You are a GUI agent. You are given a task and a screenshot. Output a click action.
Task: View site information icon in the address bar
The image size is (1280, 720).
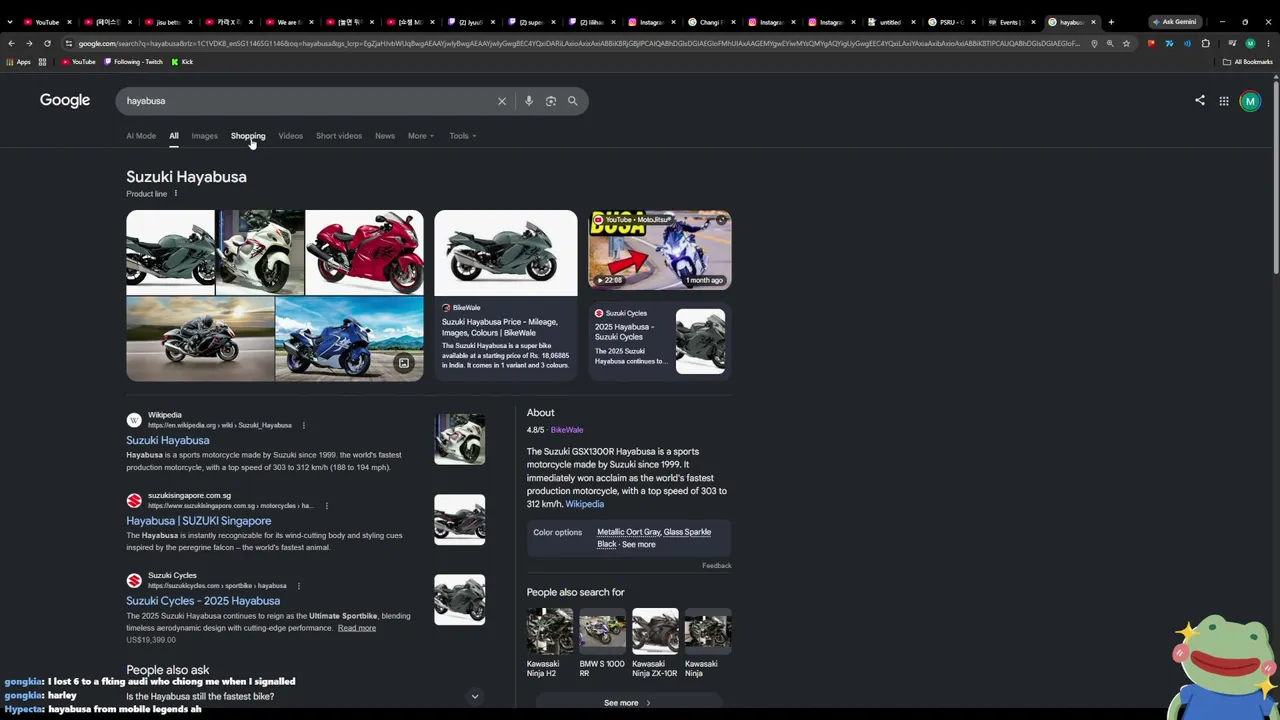pyautogui.click(x=68, y=43)
